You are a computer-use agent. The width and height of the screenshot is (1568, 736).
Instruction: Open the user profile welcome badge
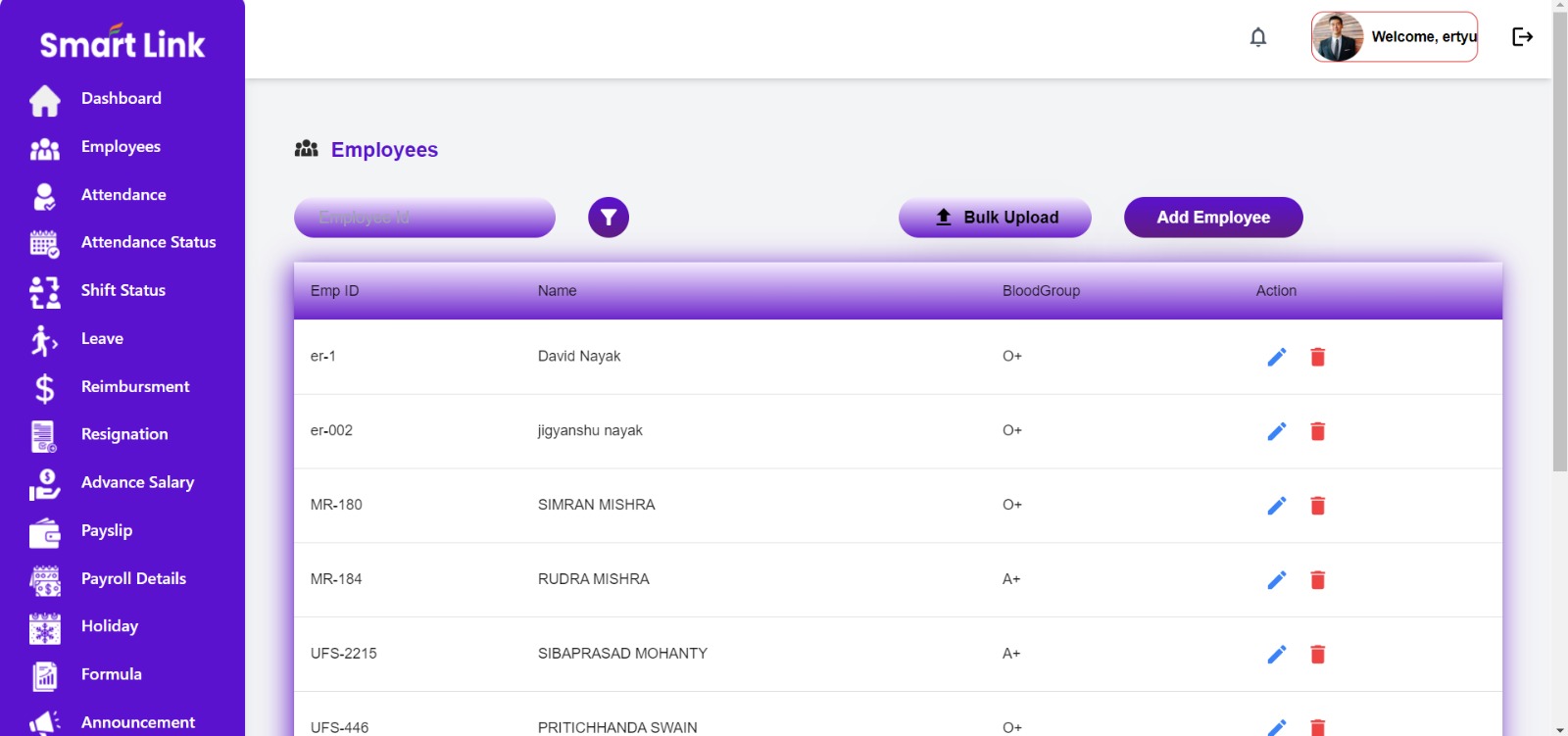pyautogui.click(x=1395, y=37)
